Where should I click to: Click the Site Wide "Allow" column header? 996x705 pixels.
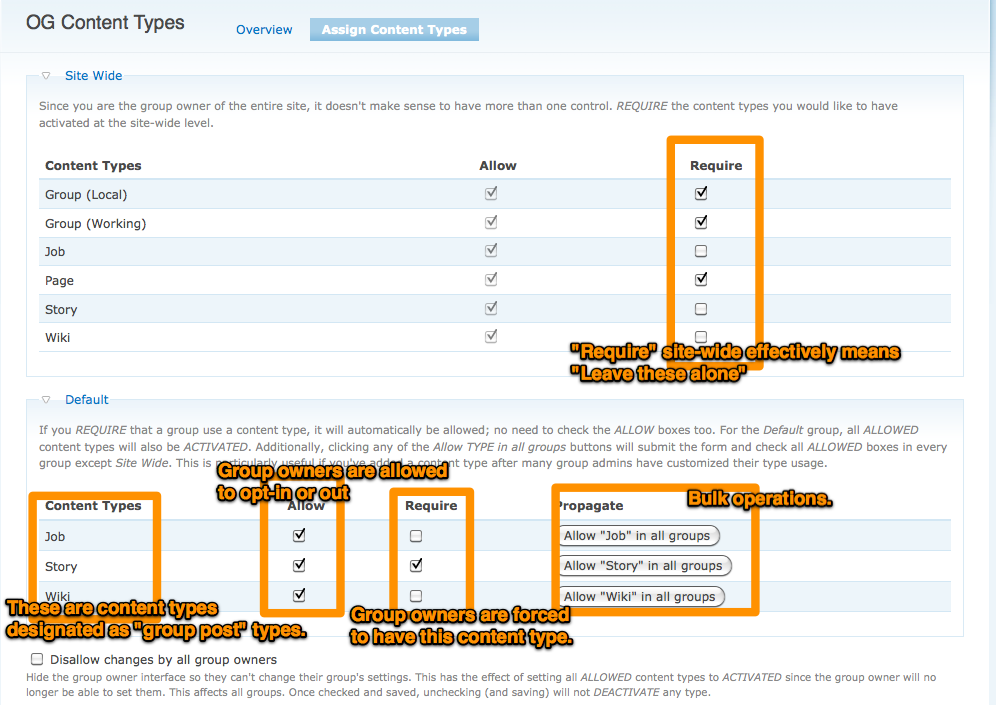click(x=497, y=165)
